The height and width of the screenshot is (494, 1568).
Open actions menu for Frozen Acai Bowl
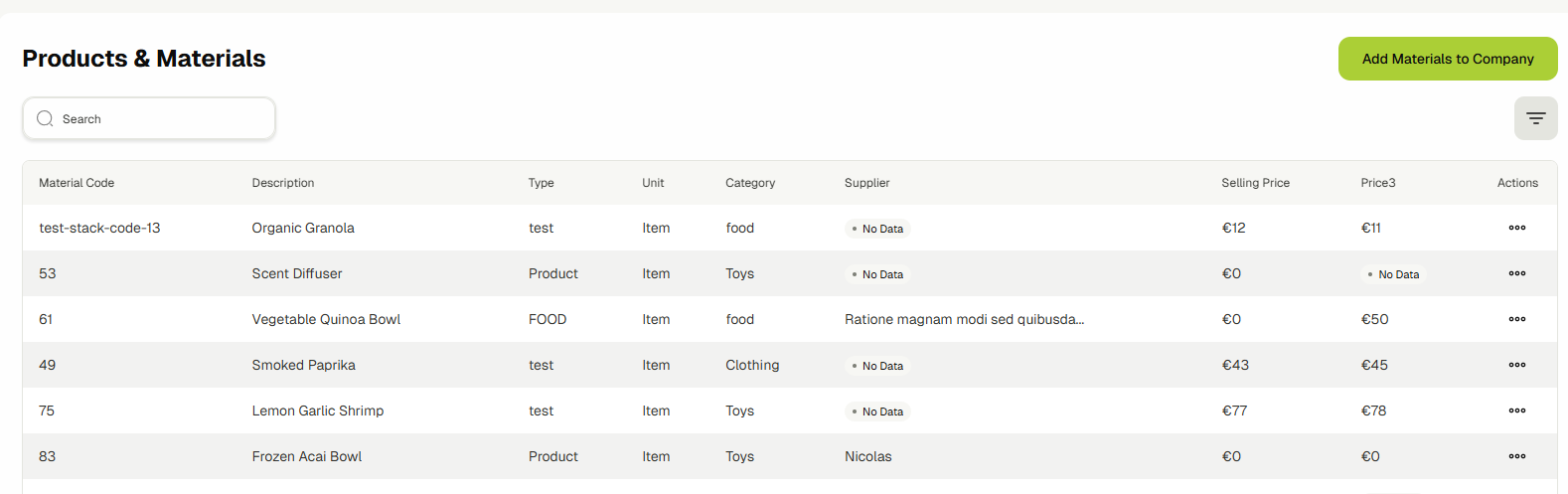click(x=1516, y=456)
